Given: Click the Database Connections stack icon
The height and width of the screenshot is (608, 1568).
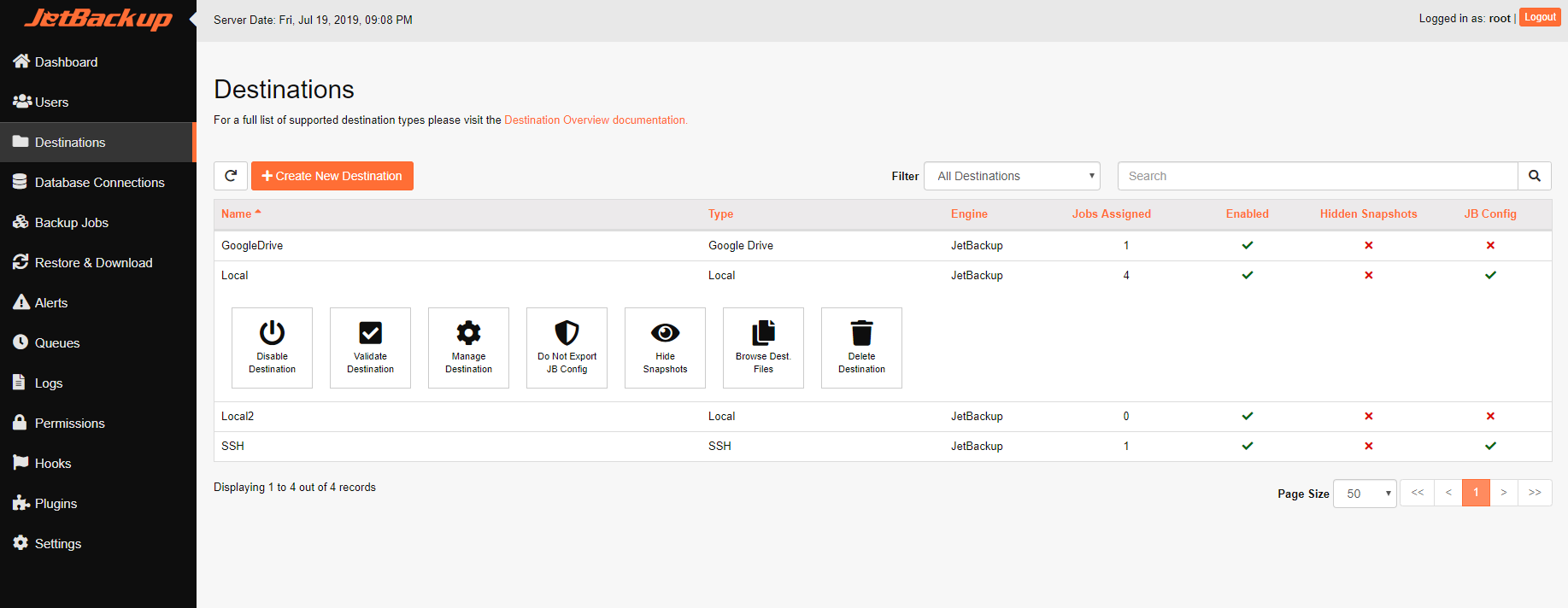Looking at the screenshot, I should (20, 182).
